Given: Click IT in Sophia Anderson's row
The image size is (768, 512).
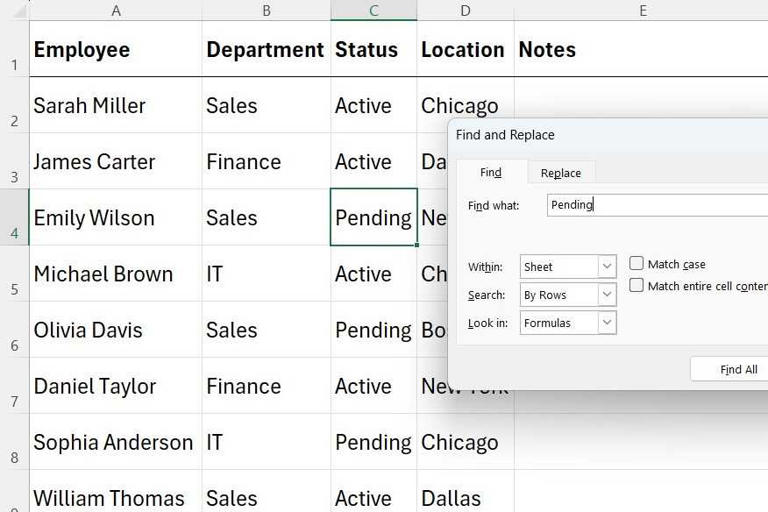Looking at the screenshot, I should click(266, 441).
